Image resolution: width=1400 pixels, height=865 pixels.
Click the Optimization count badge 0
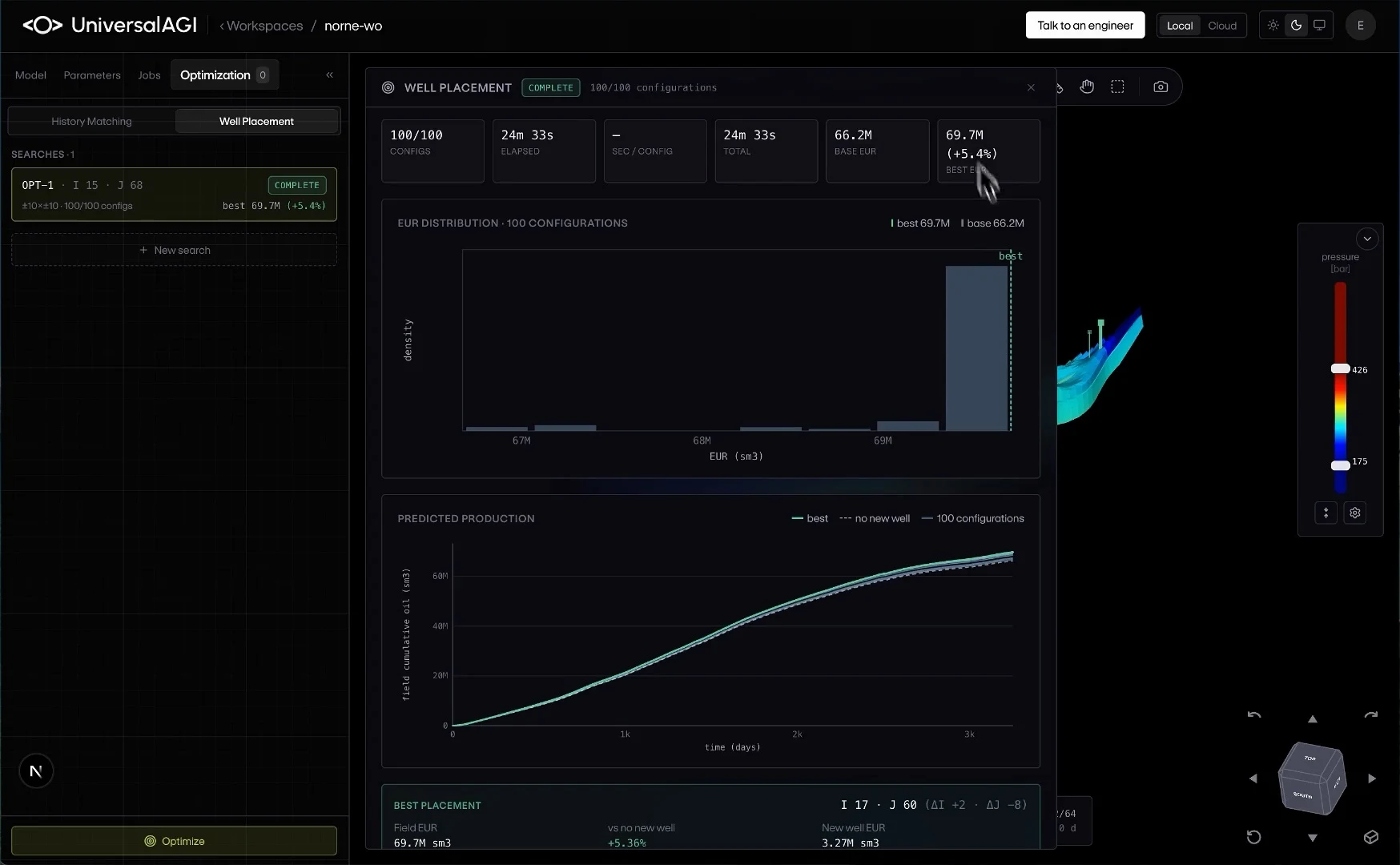[263, 75]
